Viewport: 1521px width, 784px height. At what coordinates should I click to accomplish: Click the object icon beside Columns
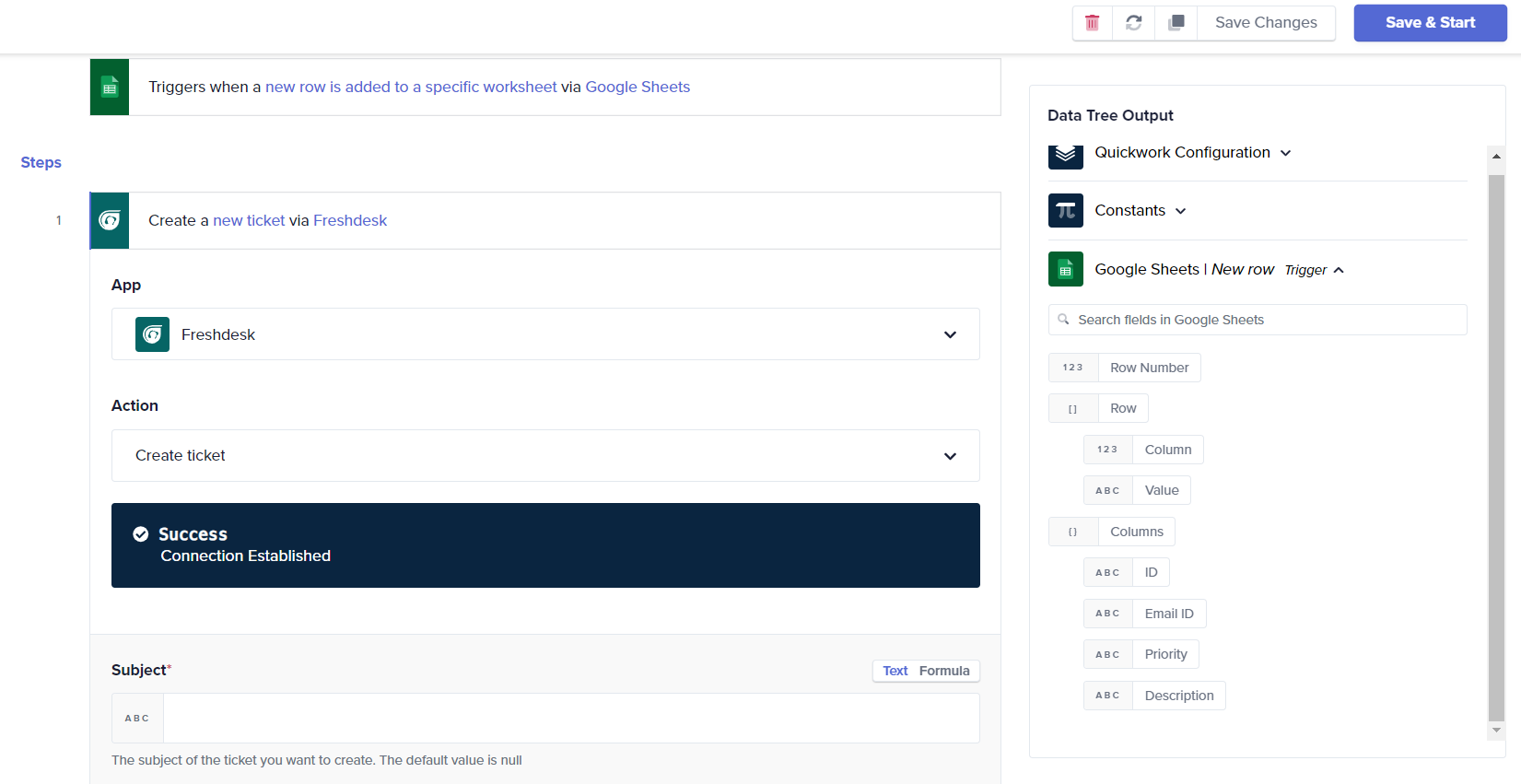click(1073, 532)
